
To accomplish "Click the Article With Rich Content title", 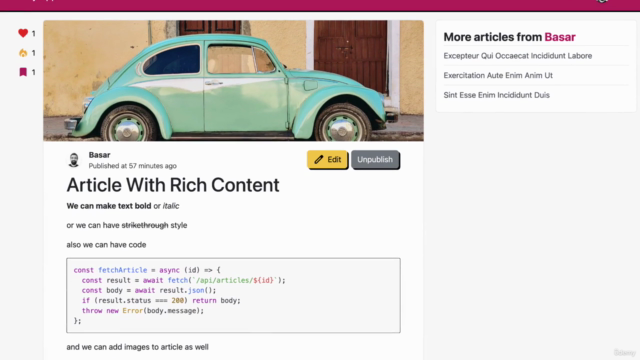I will point(173,185).
